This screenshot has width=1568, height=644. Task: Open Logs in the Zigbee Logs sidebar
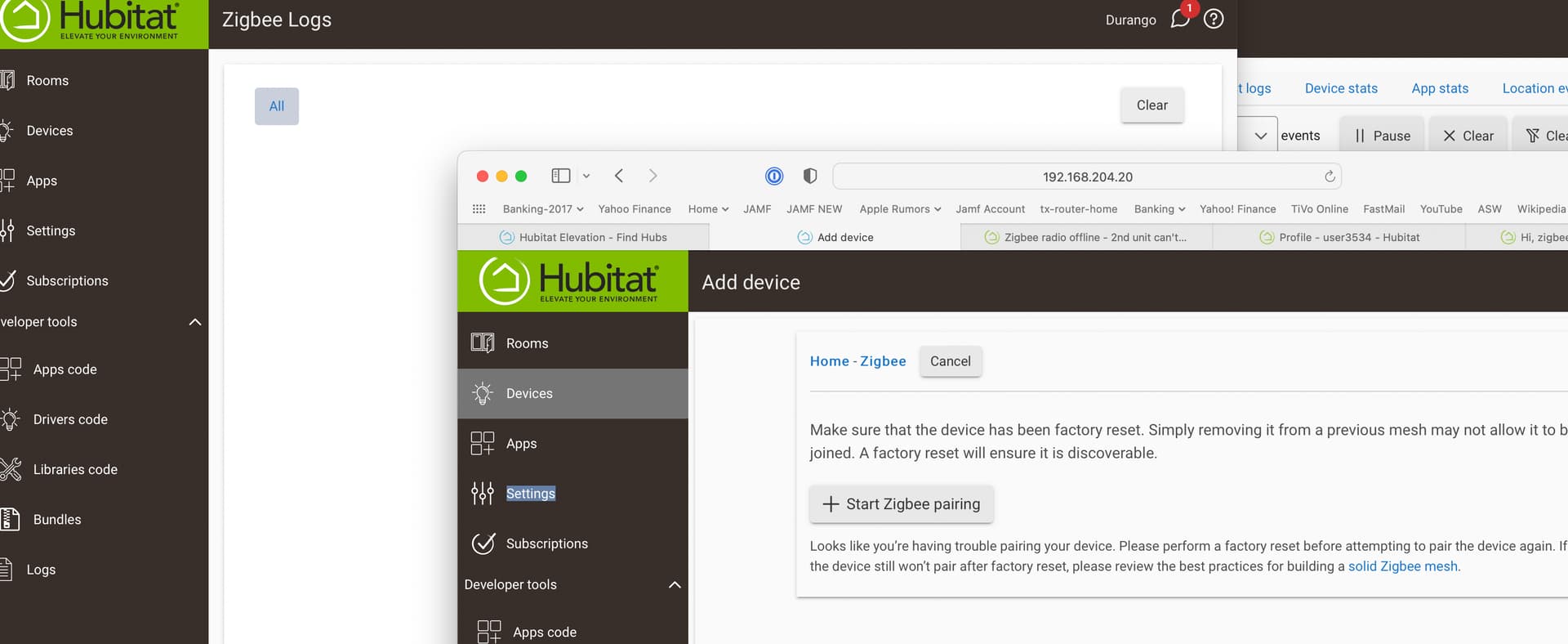click(41, 570)
